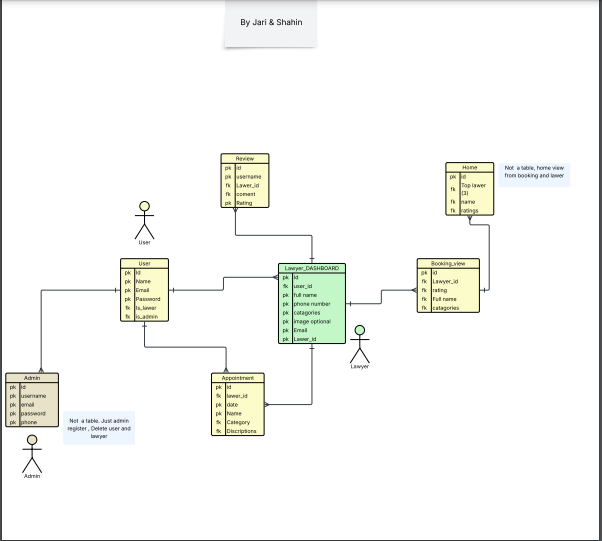The width and height of the screenshot is (602, 541).
Task: Select the User table header
Action: click(144, 263)
